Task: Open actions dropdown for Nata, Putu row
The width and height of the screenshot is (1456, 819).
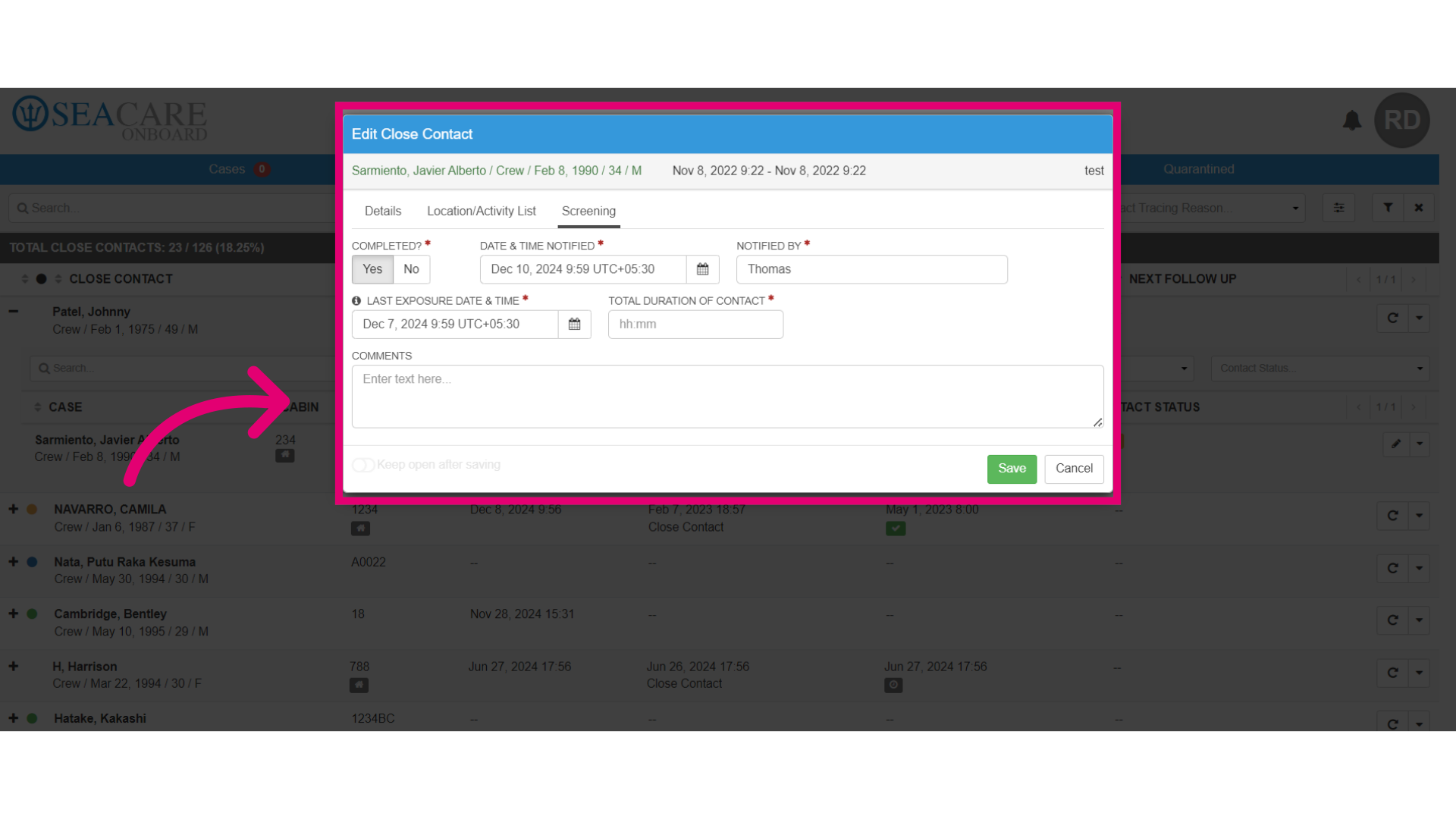Action: [1419, 569]
